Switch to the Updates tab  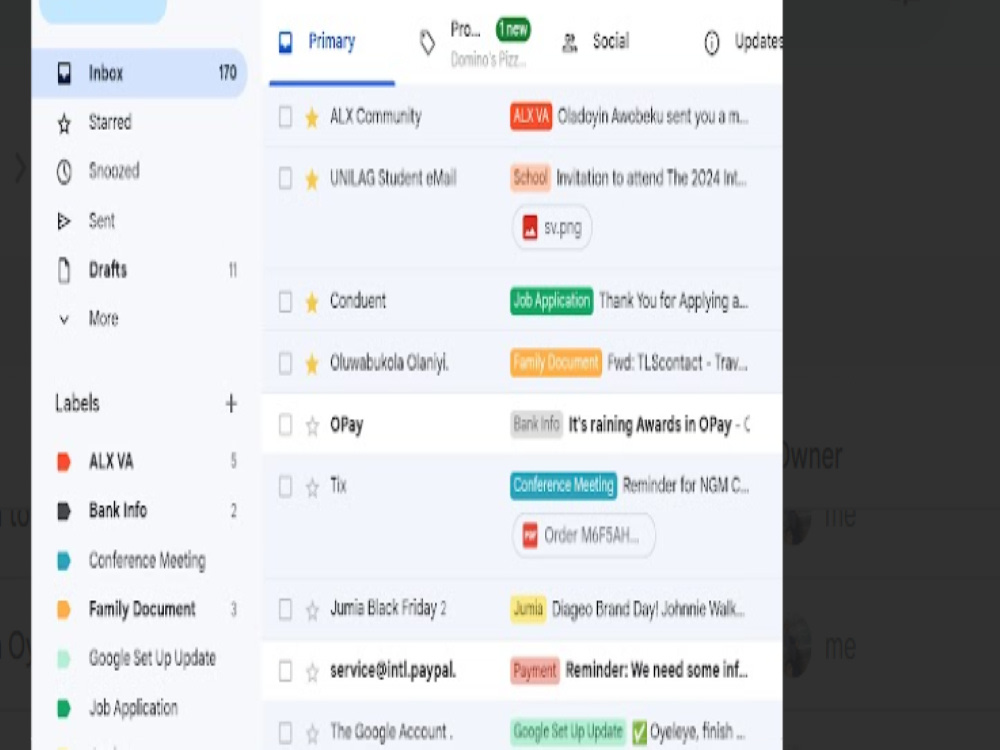coord(743,42)
